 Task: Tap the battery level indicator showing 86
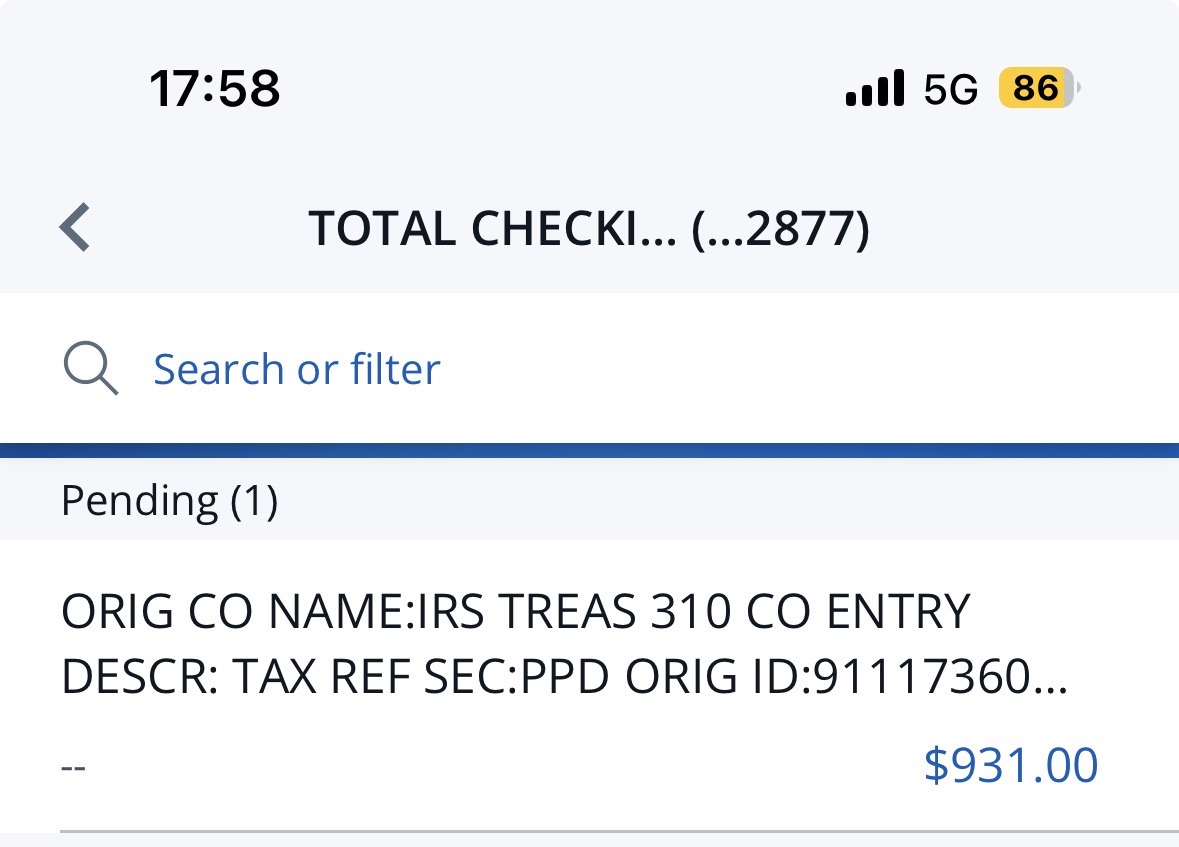point(1038,90)
